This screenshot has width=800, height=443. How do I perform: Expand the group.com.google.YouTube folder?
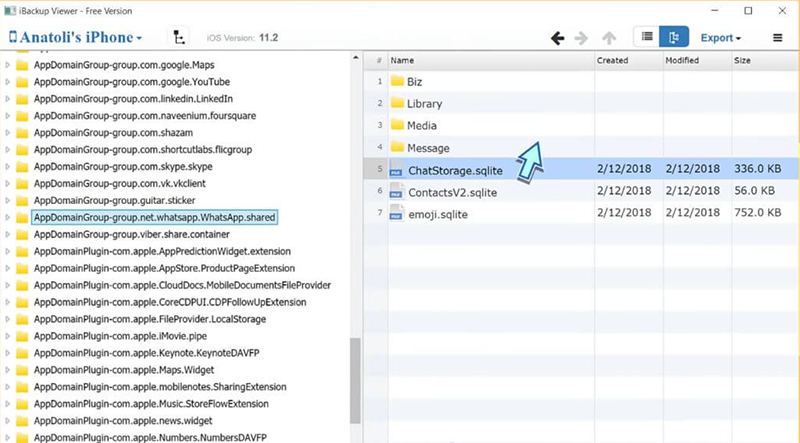coord(8,82)
